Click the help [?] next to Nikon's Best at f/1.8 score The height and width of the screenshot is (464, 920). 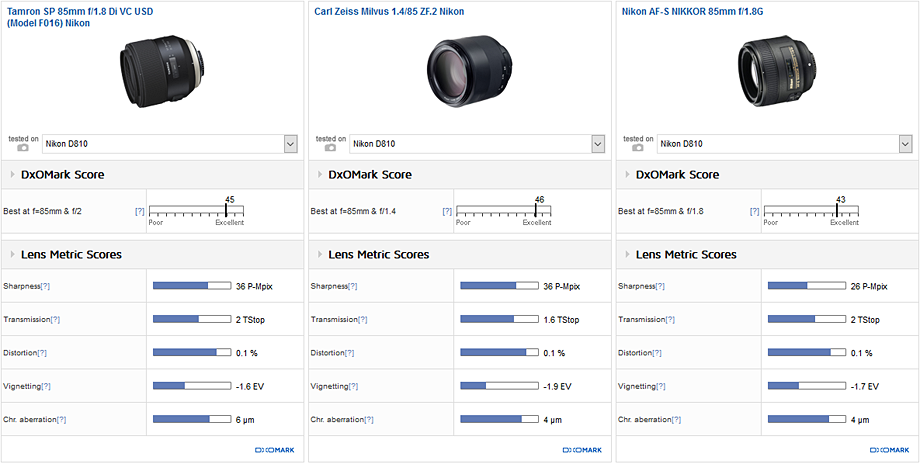pos(755,211)
